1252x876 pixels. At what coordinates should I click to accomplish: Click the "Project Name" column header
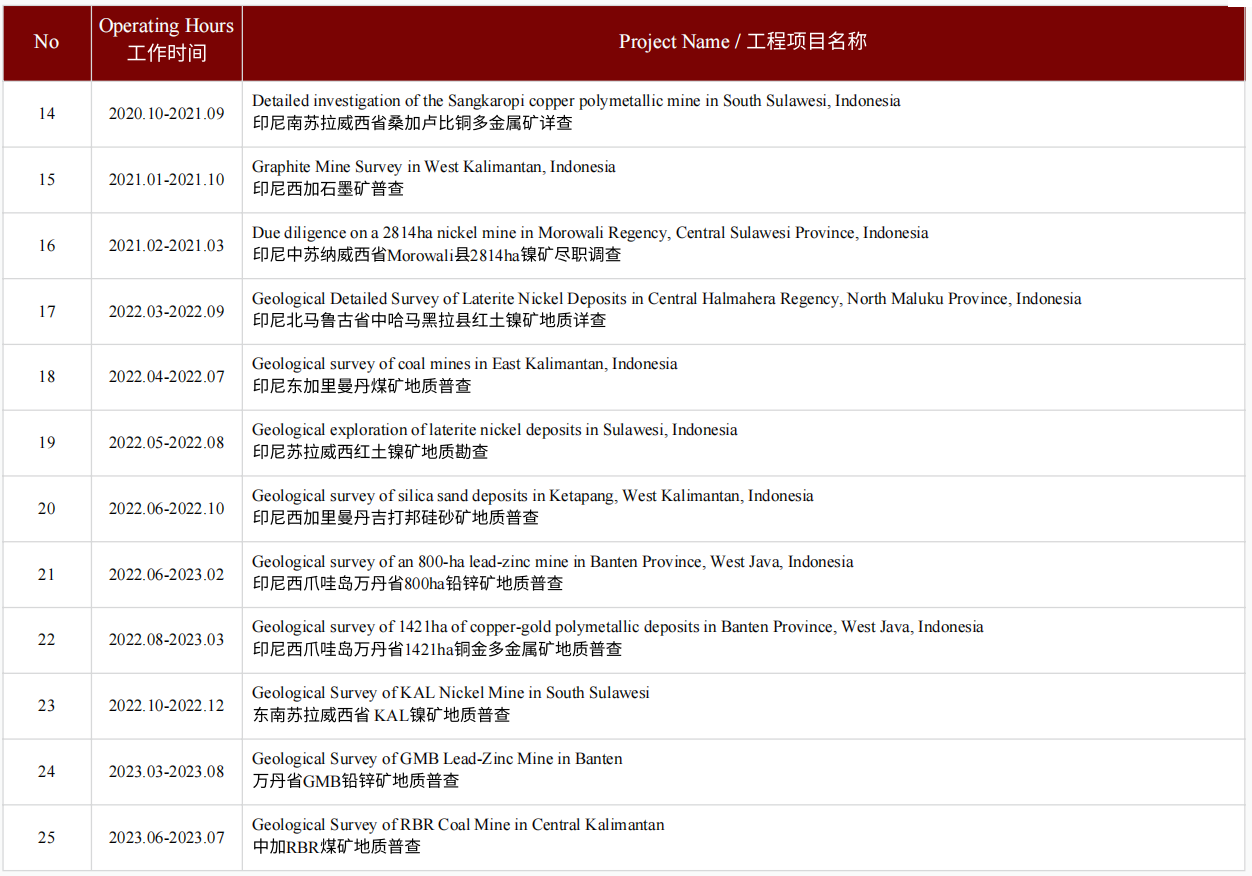[x=742, y=42]
